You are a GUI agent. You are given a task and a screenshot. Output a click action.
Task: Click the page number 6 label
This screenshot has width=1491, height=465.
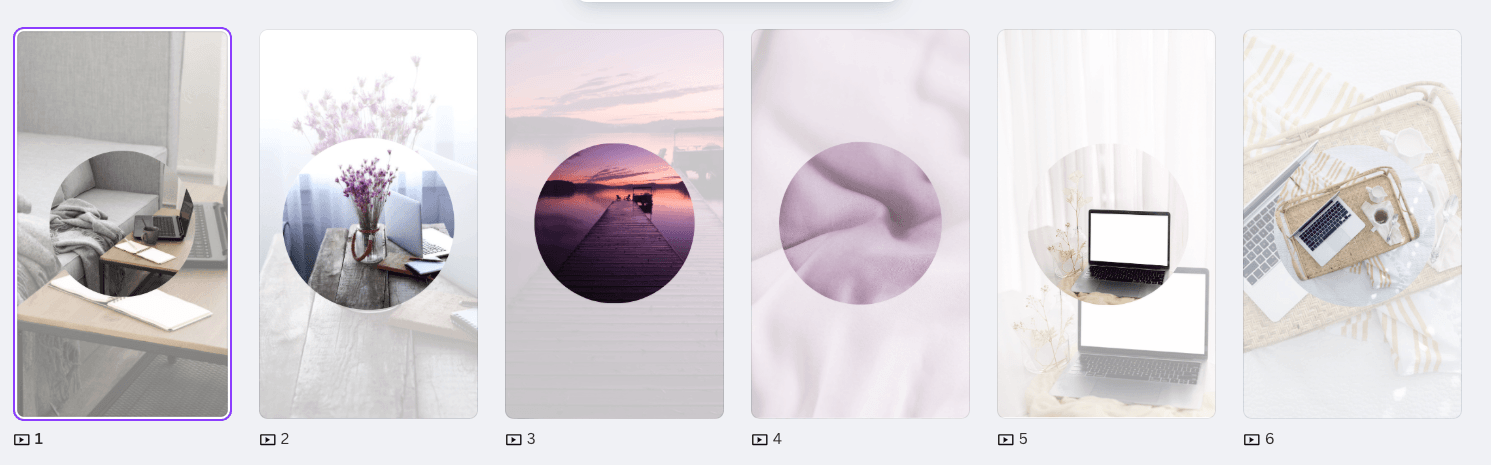pyautogui.click(x=1269, y=439)
